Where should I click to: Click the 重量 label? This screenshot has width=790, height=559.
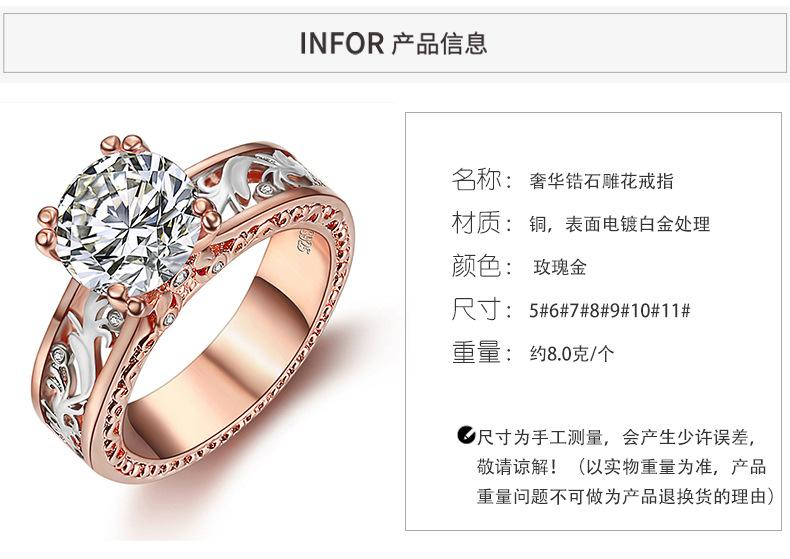click(x=482, y=352)
